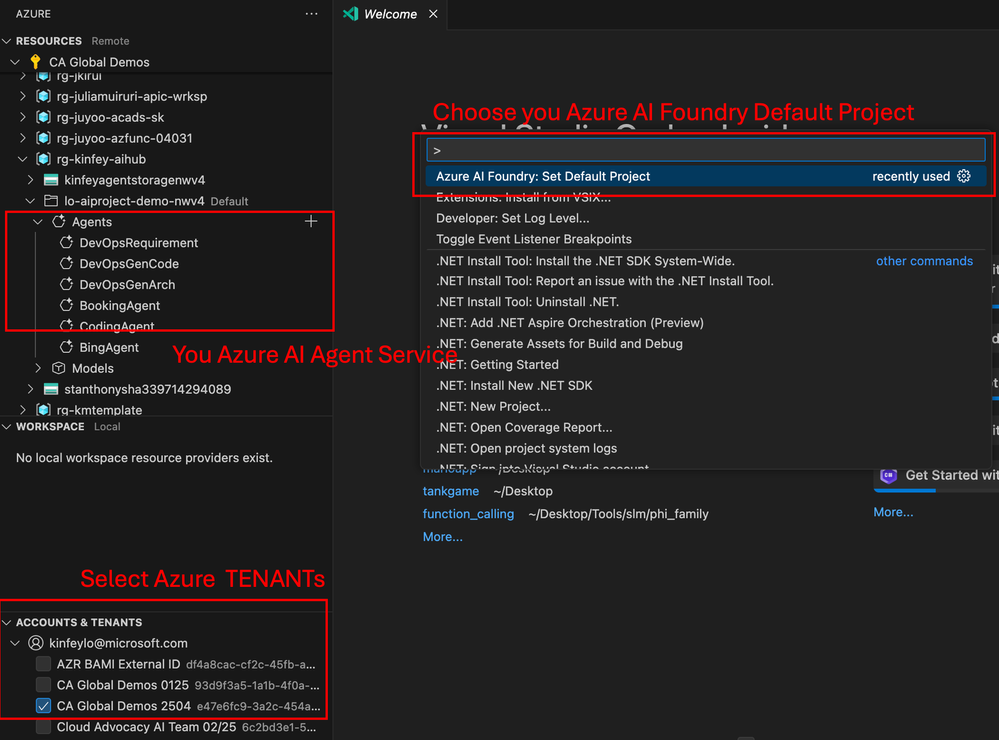Viewport: 999px width, 740px height.
Task: Click the lo-aiproject-demo-nwv4 project icon
Action: coord(51,201)
